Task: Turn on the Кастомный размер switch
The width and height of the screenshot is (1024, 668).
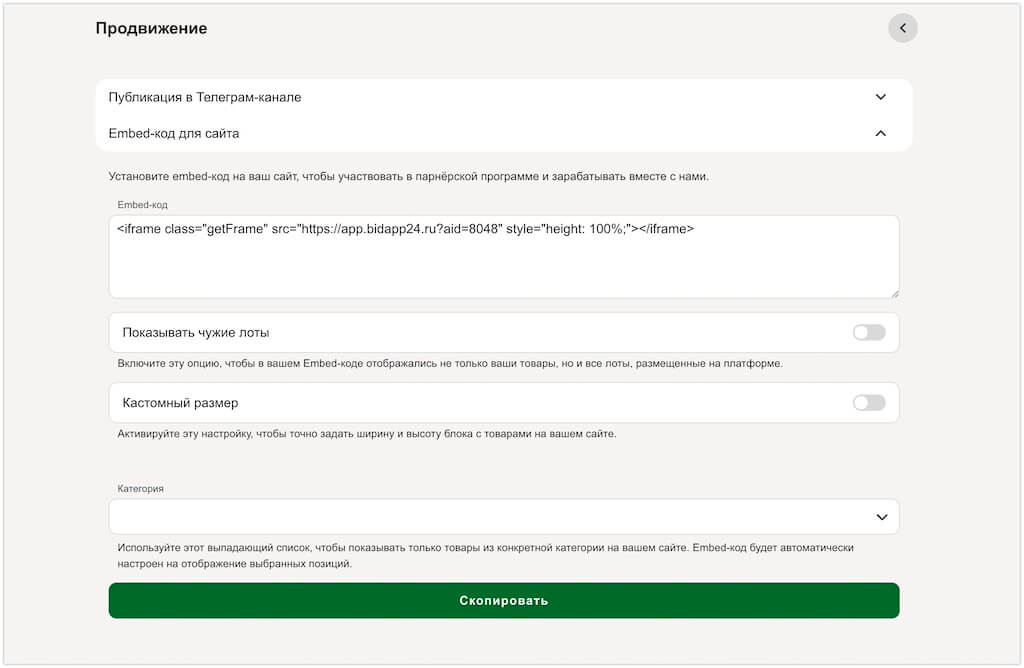Action: coord(868,402)
